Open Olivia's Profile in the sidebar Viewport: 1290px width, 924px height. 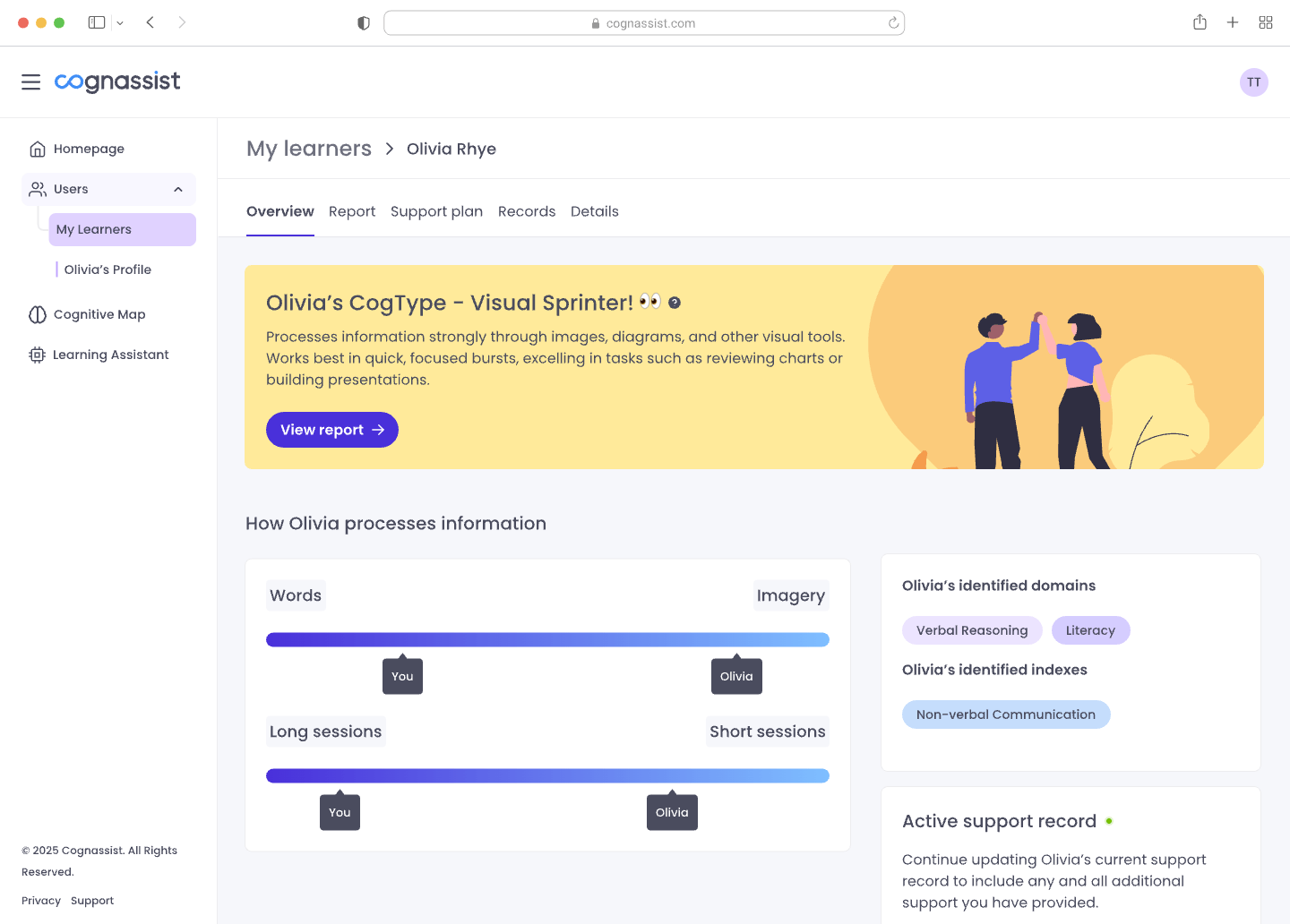107,269
